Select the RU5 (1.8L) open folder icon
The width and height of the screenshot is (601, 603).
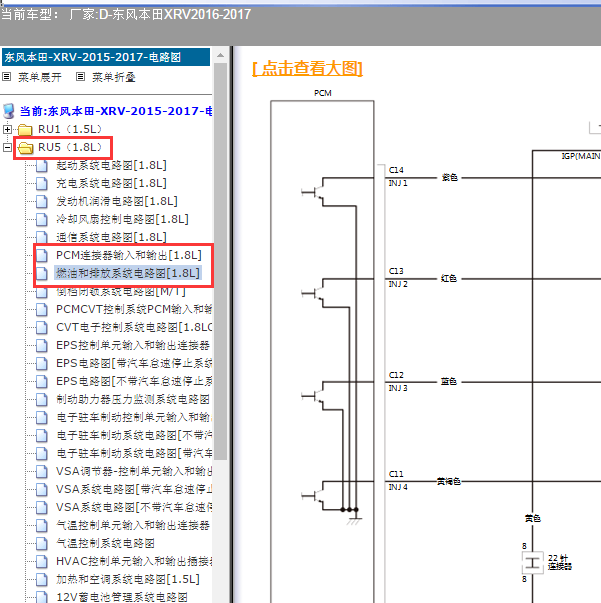point(25,148)
